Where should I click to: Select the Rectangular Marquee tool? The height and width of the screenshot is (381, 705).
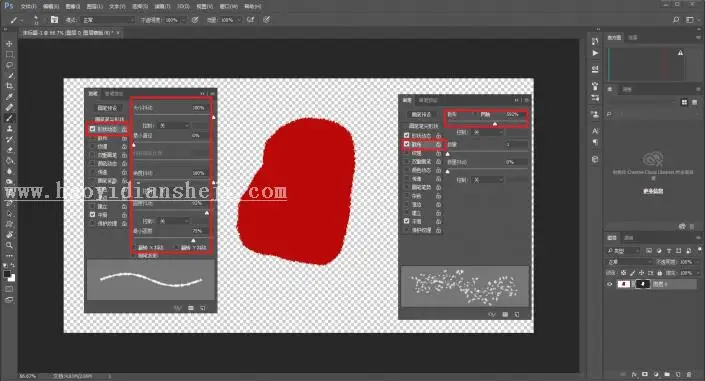tap(9, 54)
